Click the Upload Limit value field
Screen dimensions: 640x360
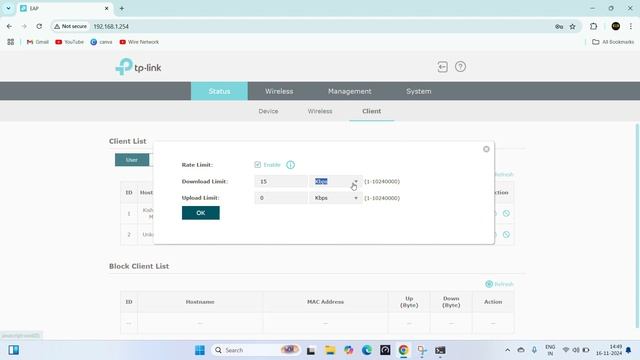(281, 198)
